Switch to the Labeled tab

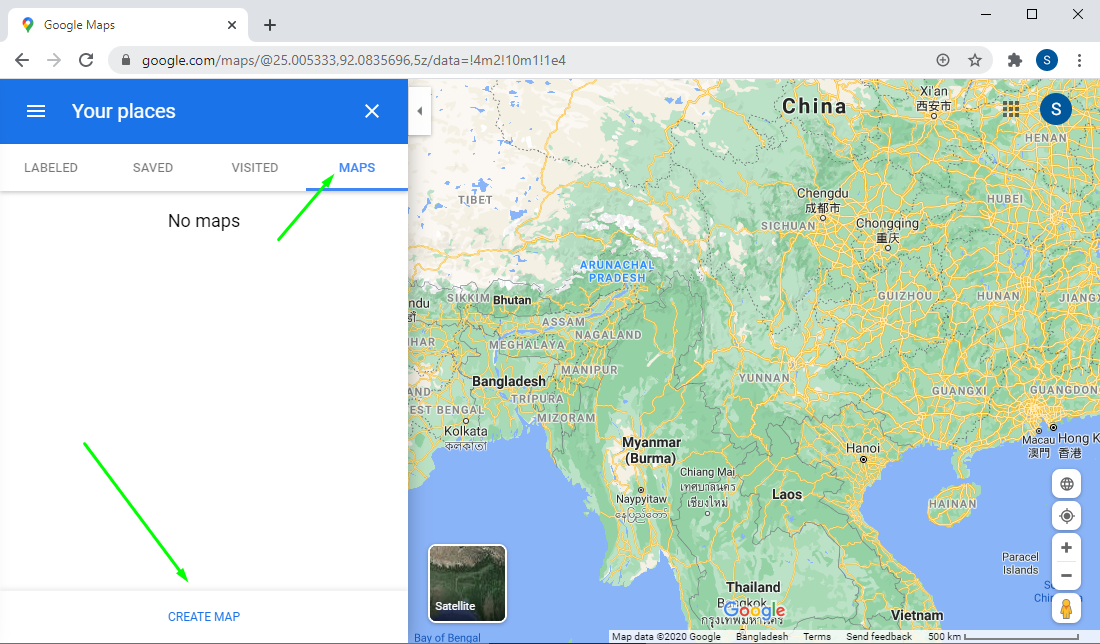tap(51, 168)
